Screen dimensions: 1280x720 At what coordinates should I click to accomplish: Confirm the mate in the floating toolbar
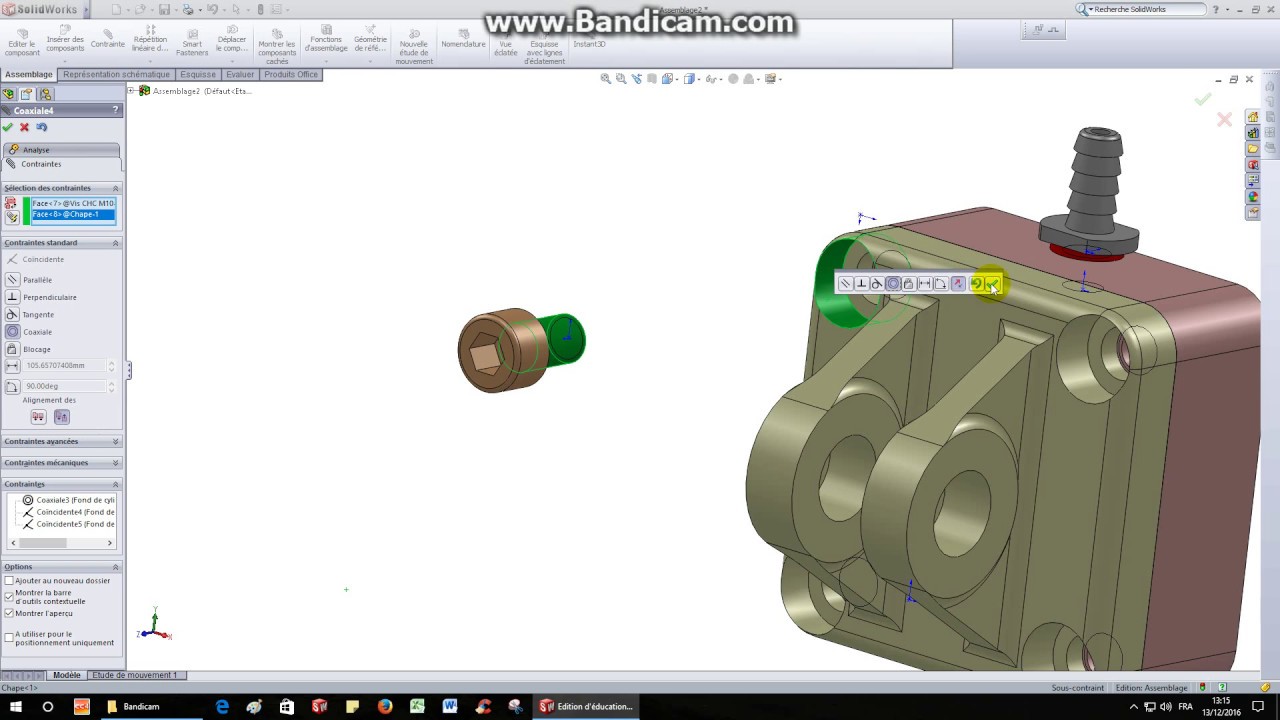992,285
